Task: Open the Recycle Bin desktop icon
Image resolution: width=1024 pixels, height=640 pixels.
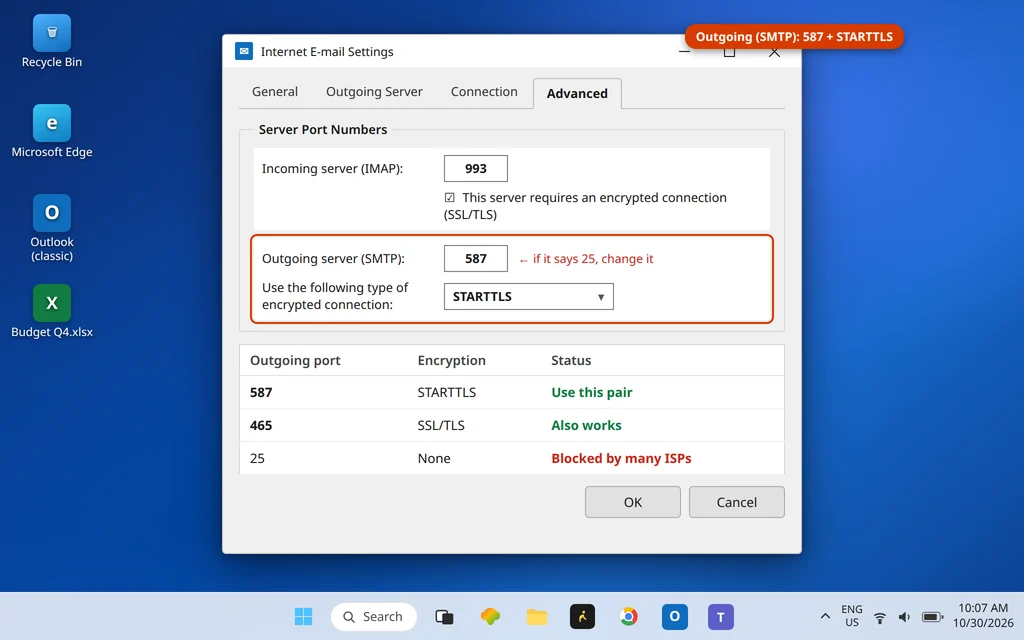Action: (x=52, y=42)
